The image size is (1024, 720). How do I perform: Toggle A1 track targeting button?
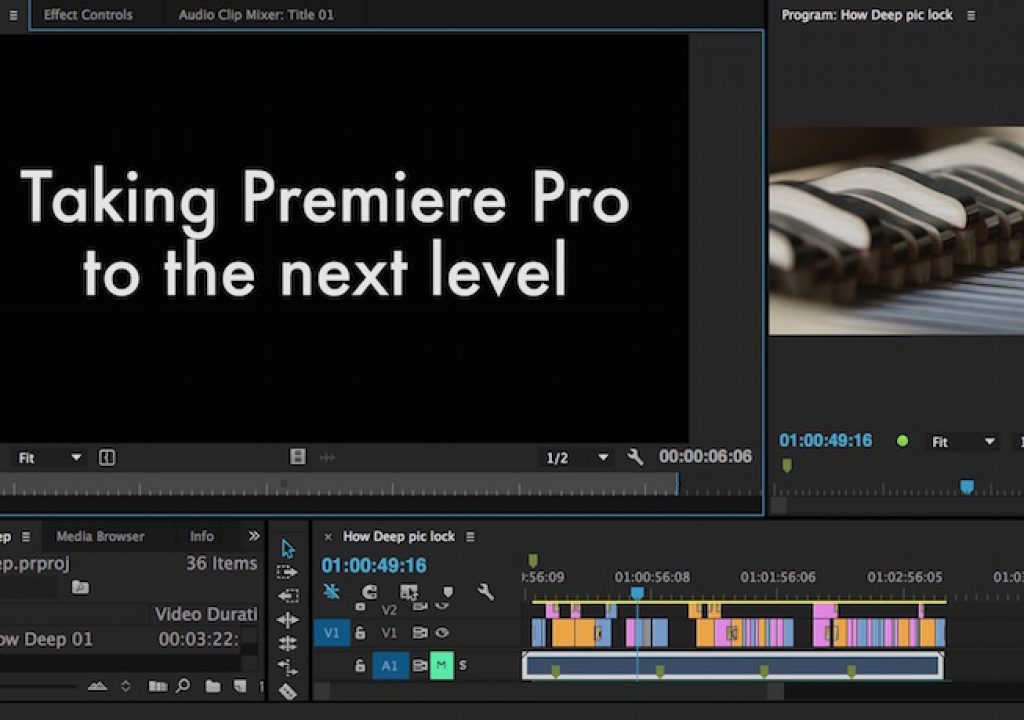point(389,666)
